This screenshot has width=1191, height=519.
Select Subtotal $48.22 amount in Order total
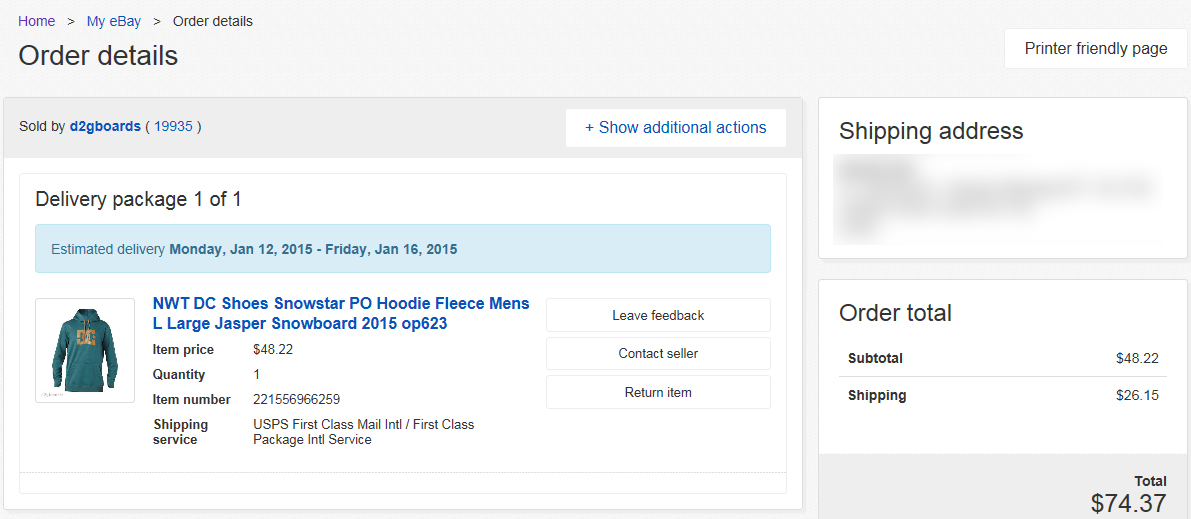point(1138,358)
